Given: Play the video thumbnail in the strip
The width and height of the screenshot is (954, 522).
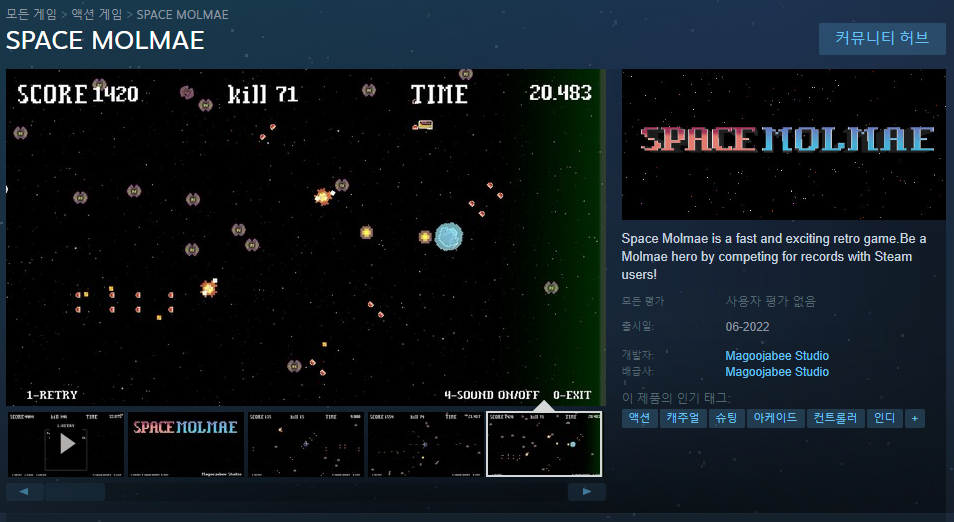Looking at the screenshot, I should click(66, 444).
